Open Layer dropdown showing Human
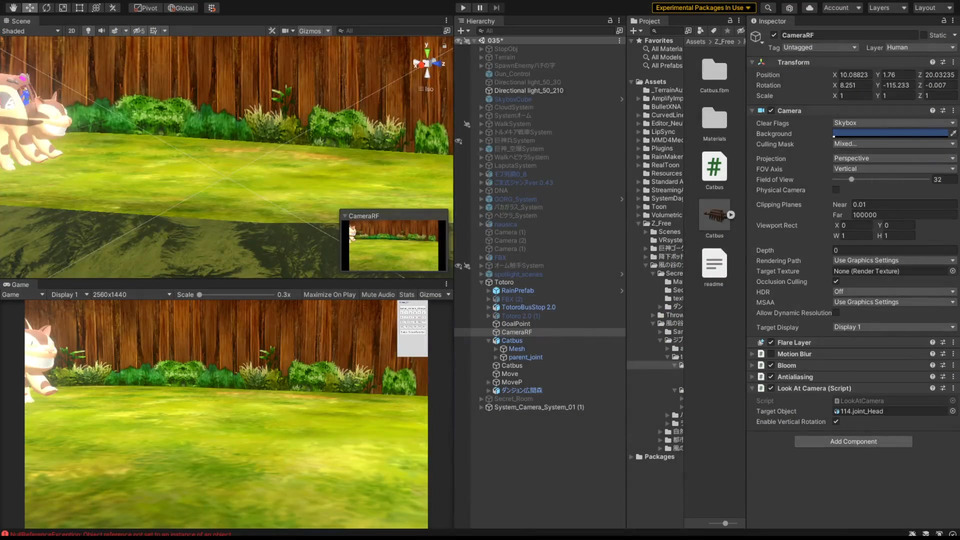This screenshot has width=960, height=540. pos(920,47)
